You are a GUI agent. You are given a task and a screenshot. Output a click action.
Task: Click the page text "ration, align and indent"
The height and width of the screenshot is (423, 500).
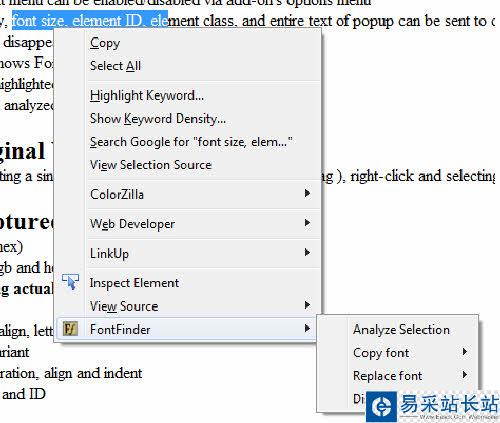71,373
